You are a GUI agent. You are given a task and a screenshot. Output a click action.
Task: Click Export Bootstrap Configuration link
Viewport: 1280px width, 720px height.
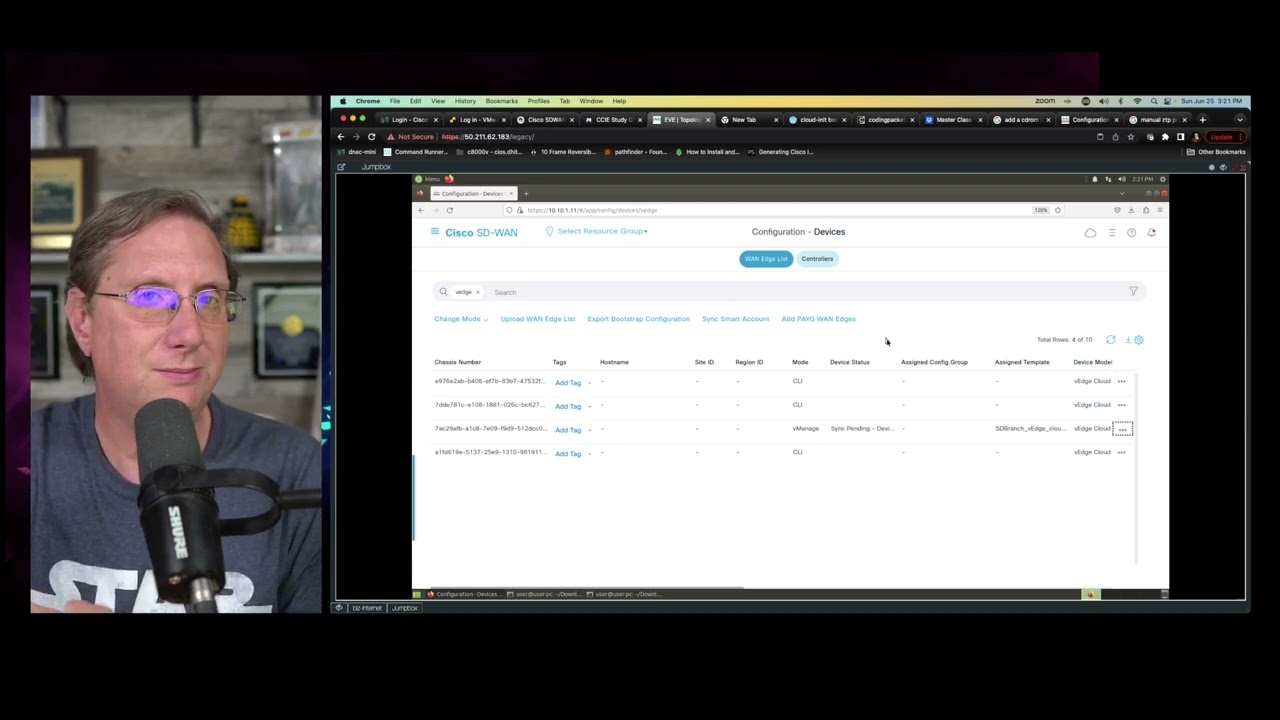click(x=639, y=319)
